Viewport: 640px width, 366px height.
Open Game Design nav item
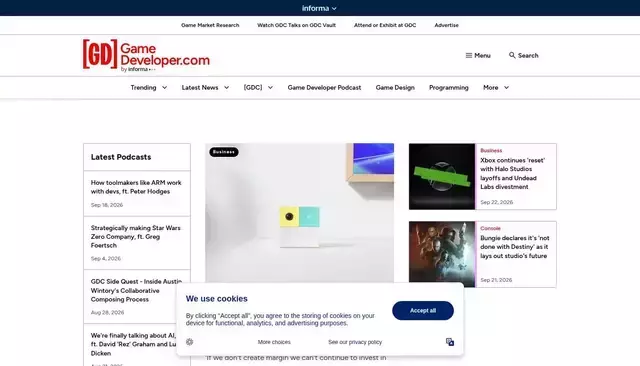coord(395,87)
